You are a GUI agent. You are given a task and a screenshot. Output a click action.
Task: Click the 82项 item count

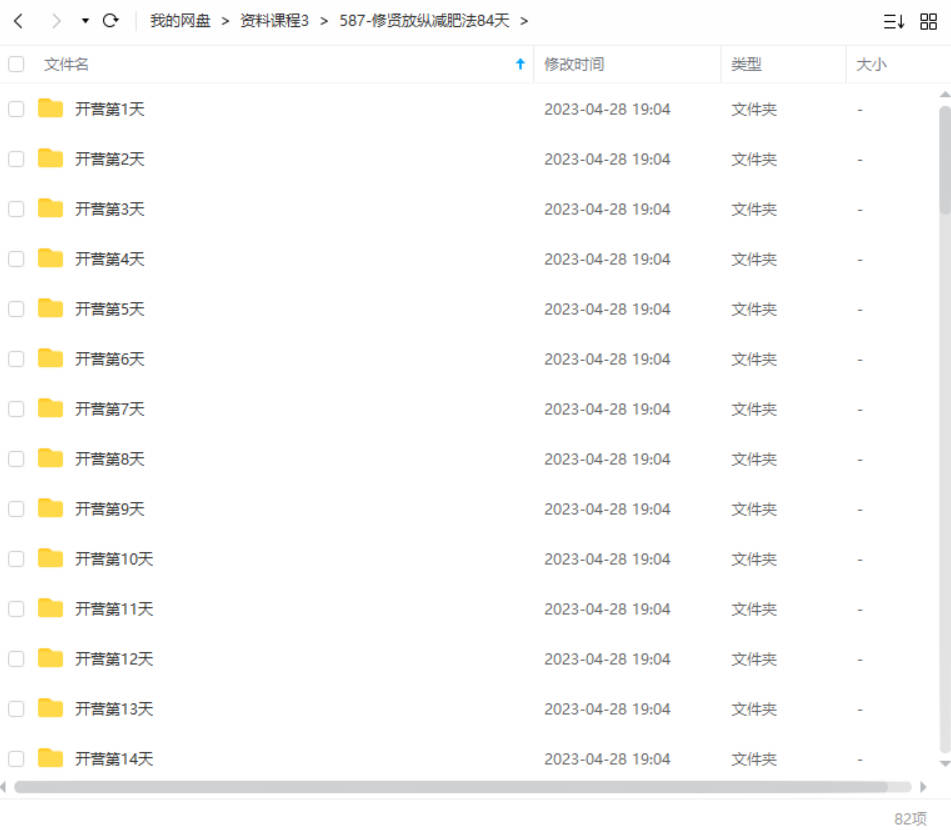910,818
